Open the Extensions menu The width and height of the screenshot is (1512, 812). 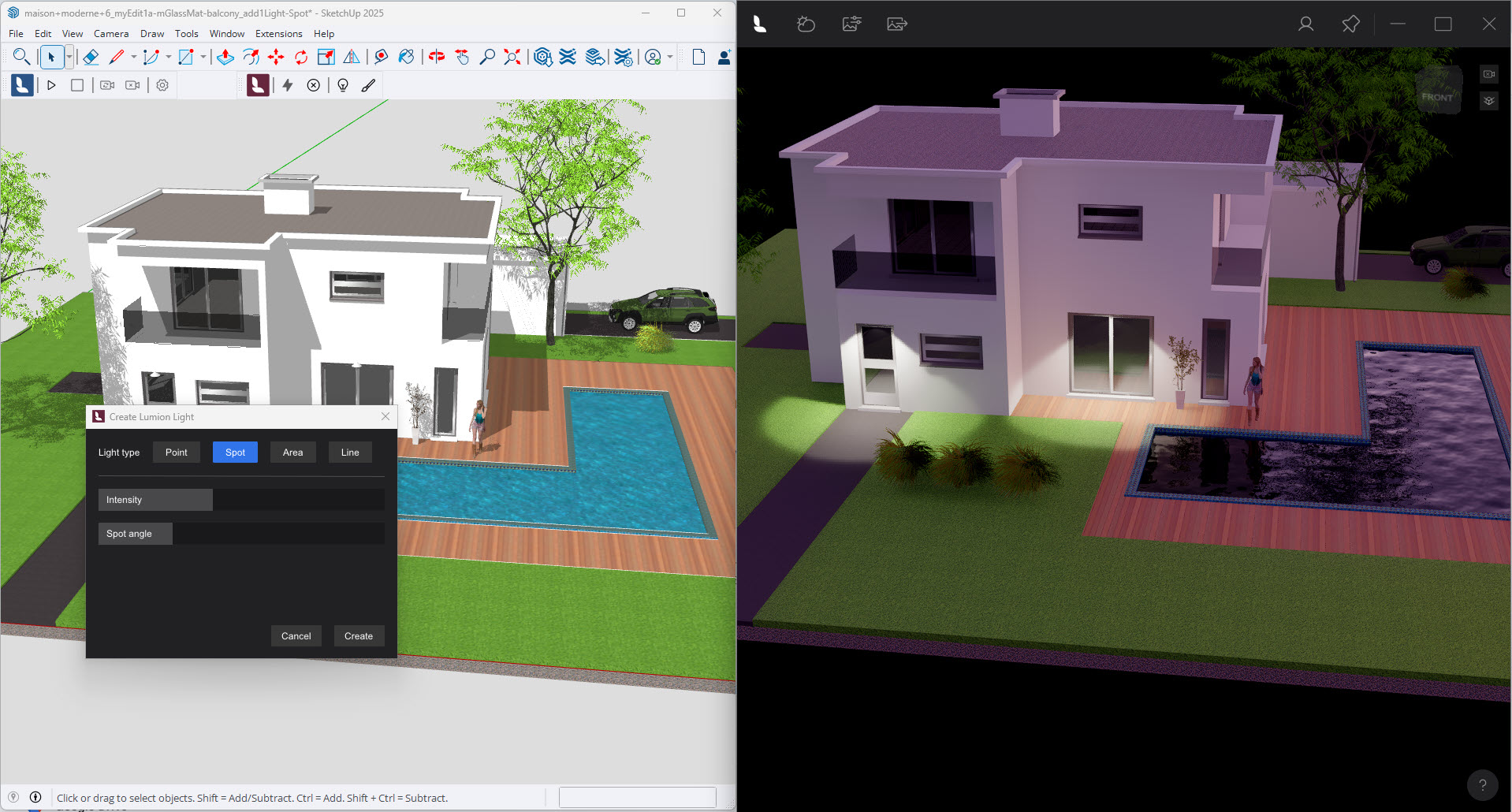point(278,34)
